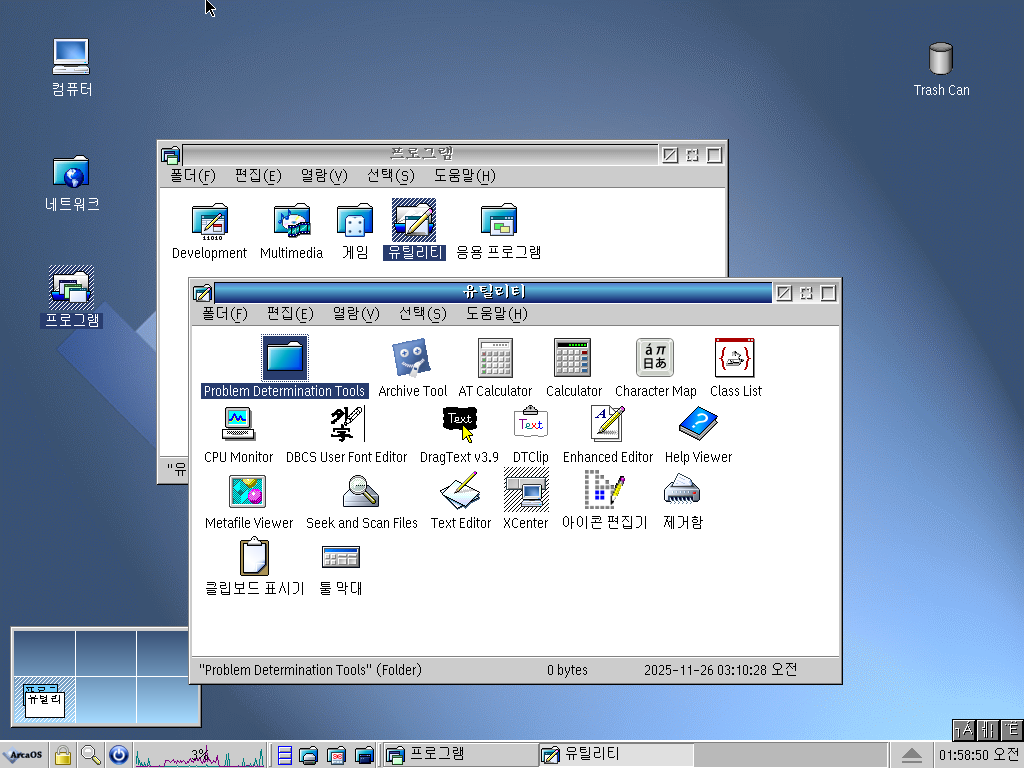Image resolution: width=1024 pixels, height=768 pixels.
Task: Open the XCenter icon
Action: [525, 490]
